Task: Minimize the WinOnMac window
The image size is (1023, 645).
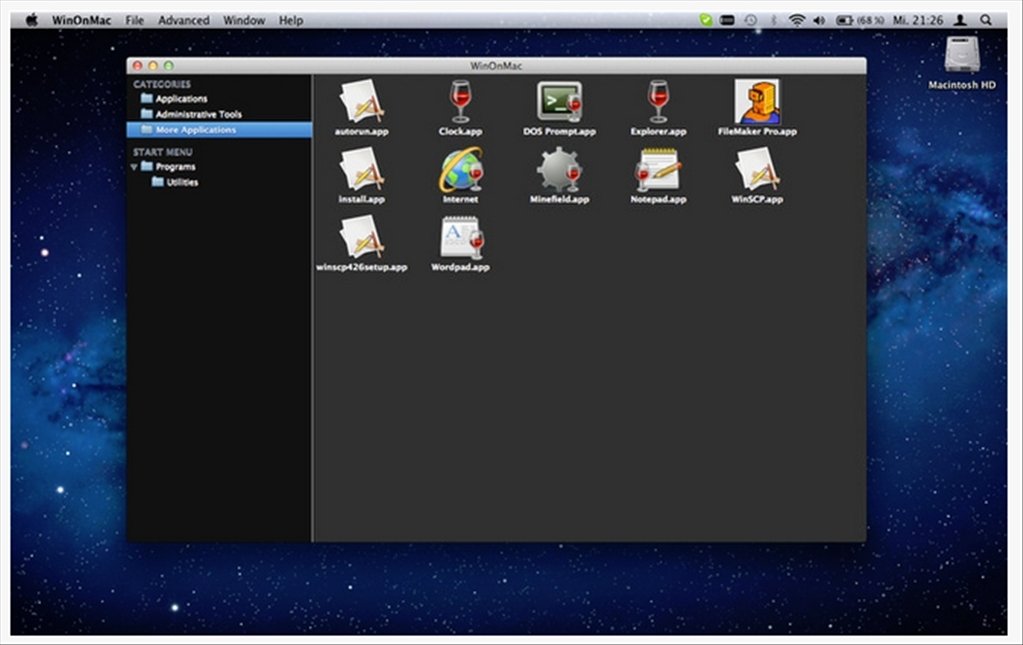Action: 153,66
